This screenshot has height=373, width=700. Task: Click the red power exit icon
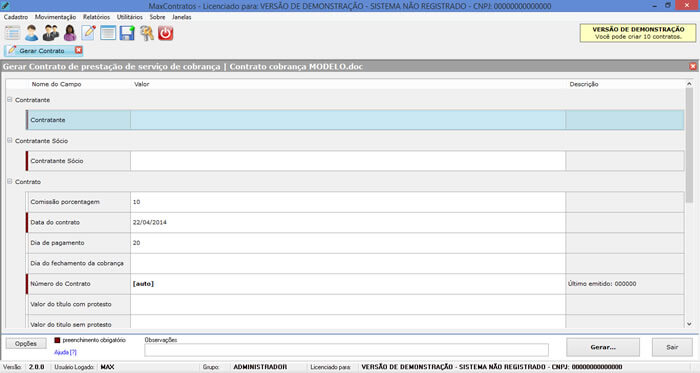166,33
